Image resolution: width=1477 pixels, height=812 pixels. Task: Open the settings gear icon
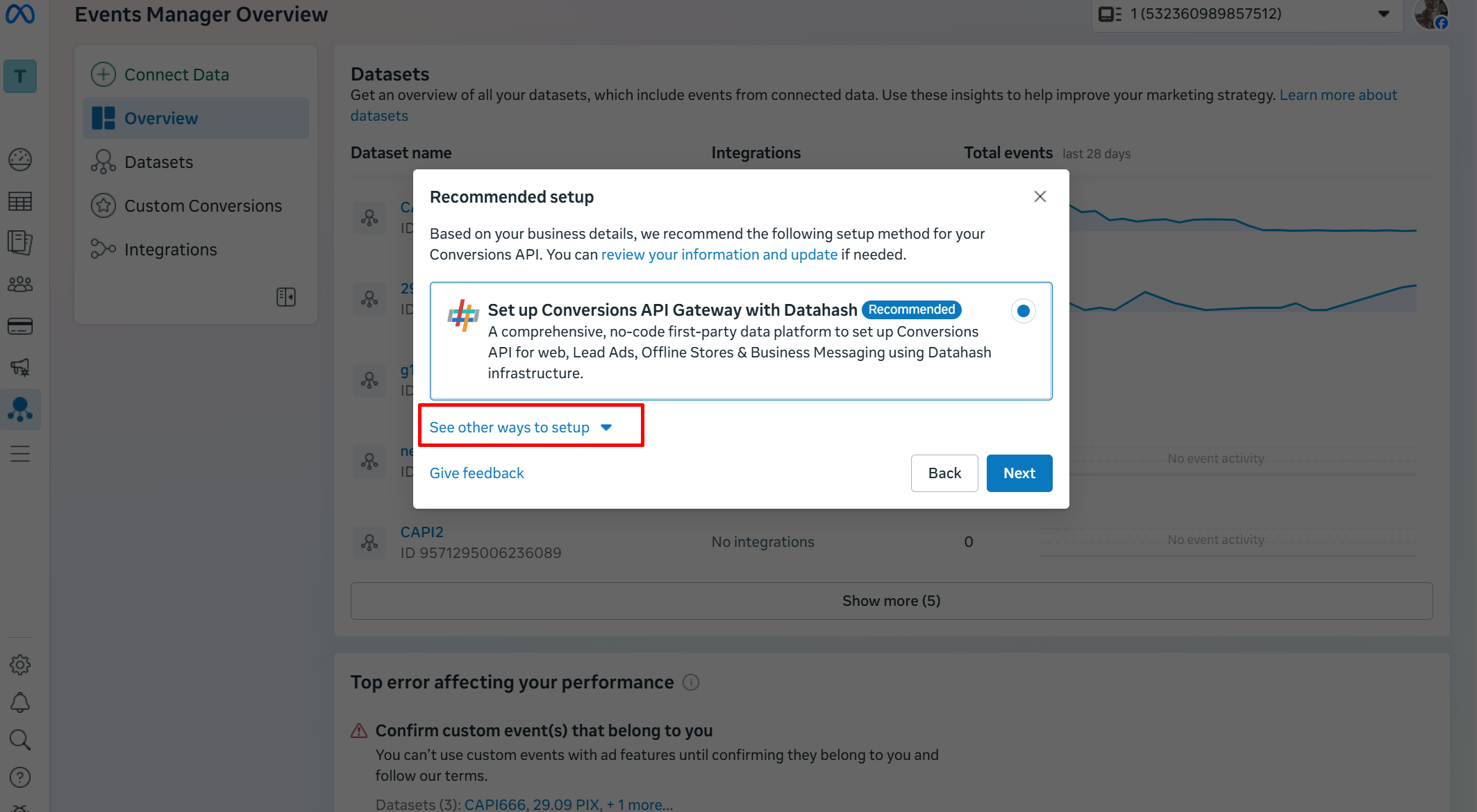click(x=20, y=665)
